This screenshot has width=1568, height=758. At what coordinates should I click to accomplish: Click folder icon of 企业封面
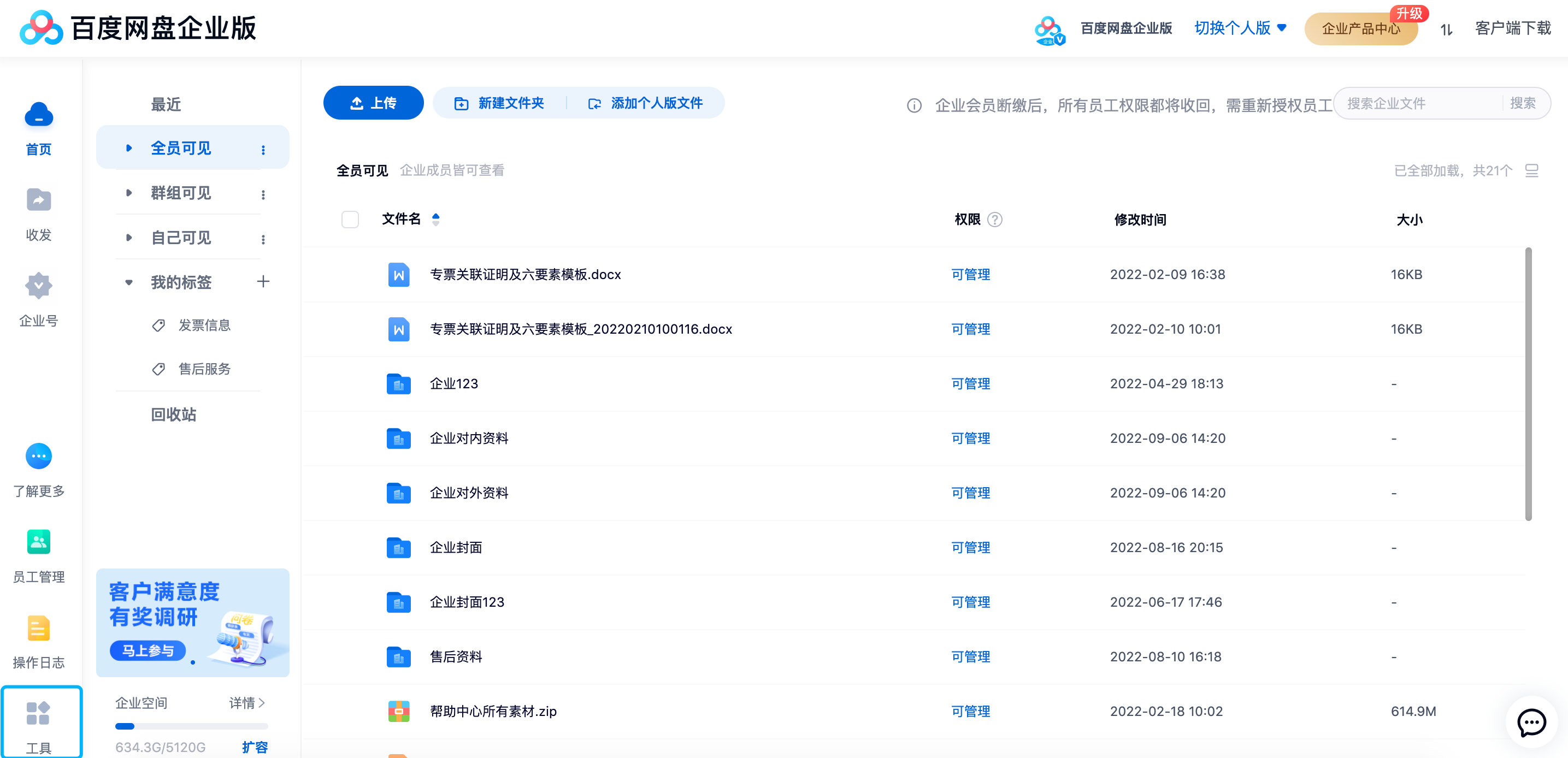point(399,548)
